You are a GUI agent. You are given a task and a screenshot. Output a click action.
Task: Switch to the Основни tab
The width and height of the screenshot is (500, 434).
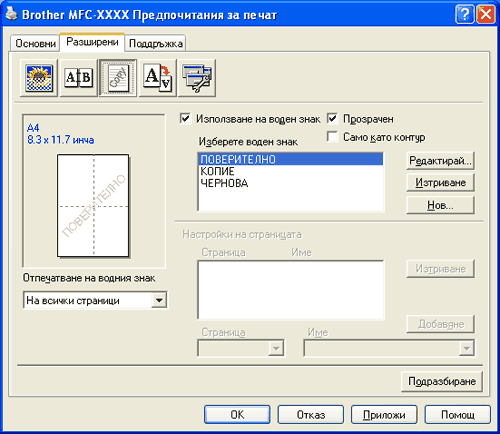pyautogui.click(x=35, y=43)
